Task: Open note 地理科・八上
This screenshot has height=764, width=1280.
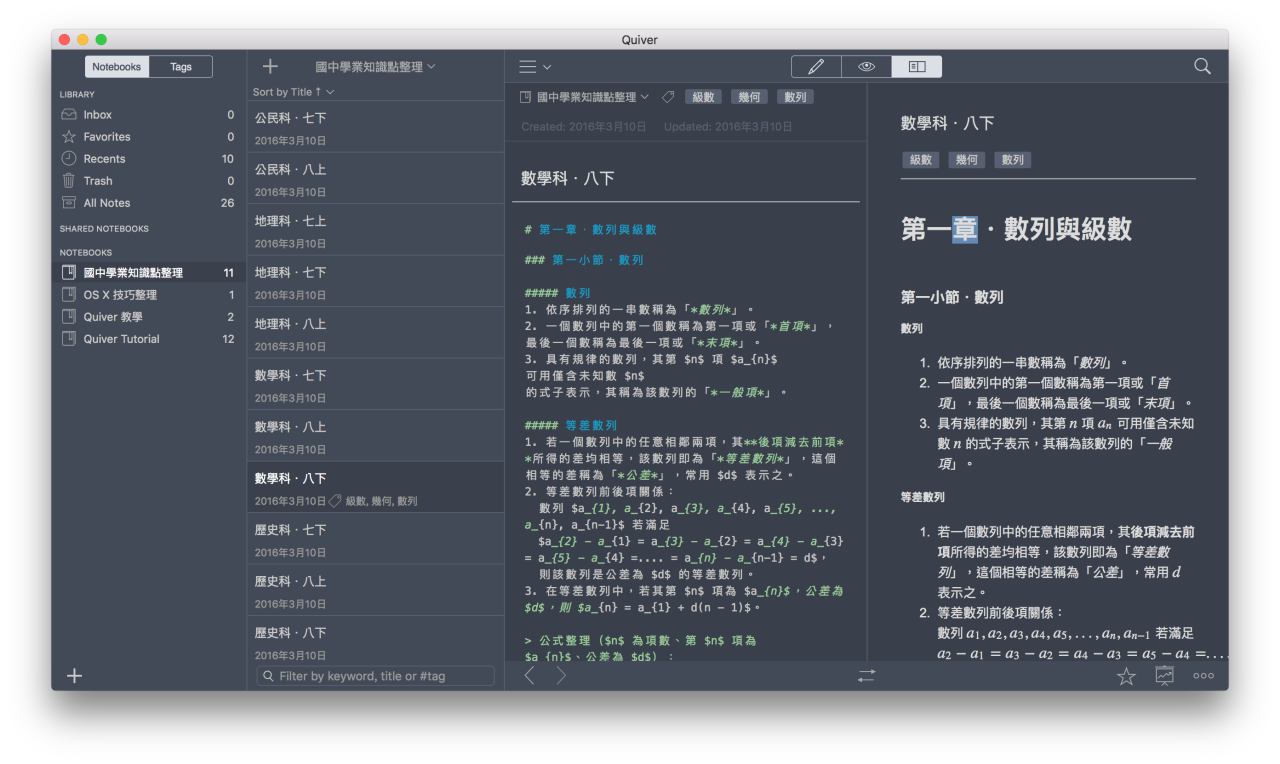Action: [375, 334]
